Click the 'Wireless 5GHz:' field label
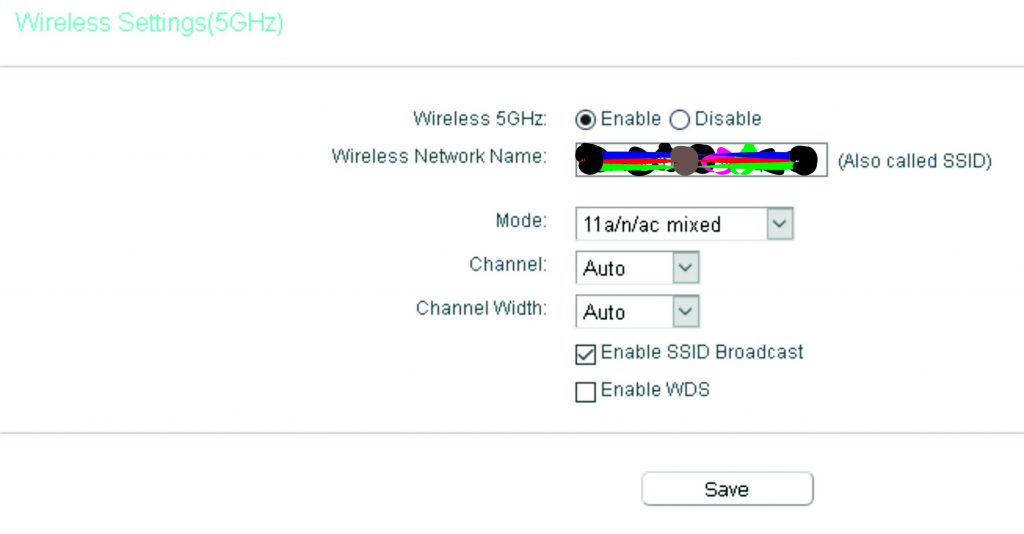The height and width of the screenshot is (534, 1024). point(480,119)
